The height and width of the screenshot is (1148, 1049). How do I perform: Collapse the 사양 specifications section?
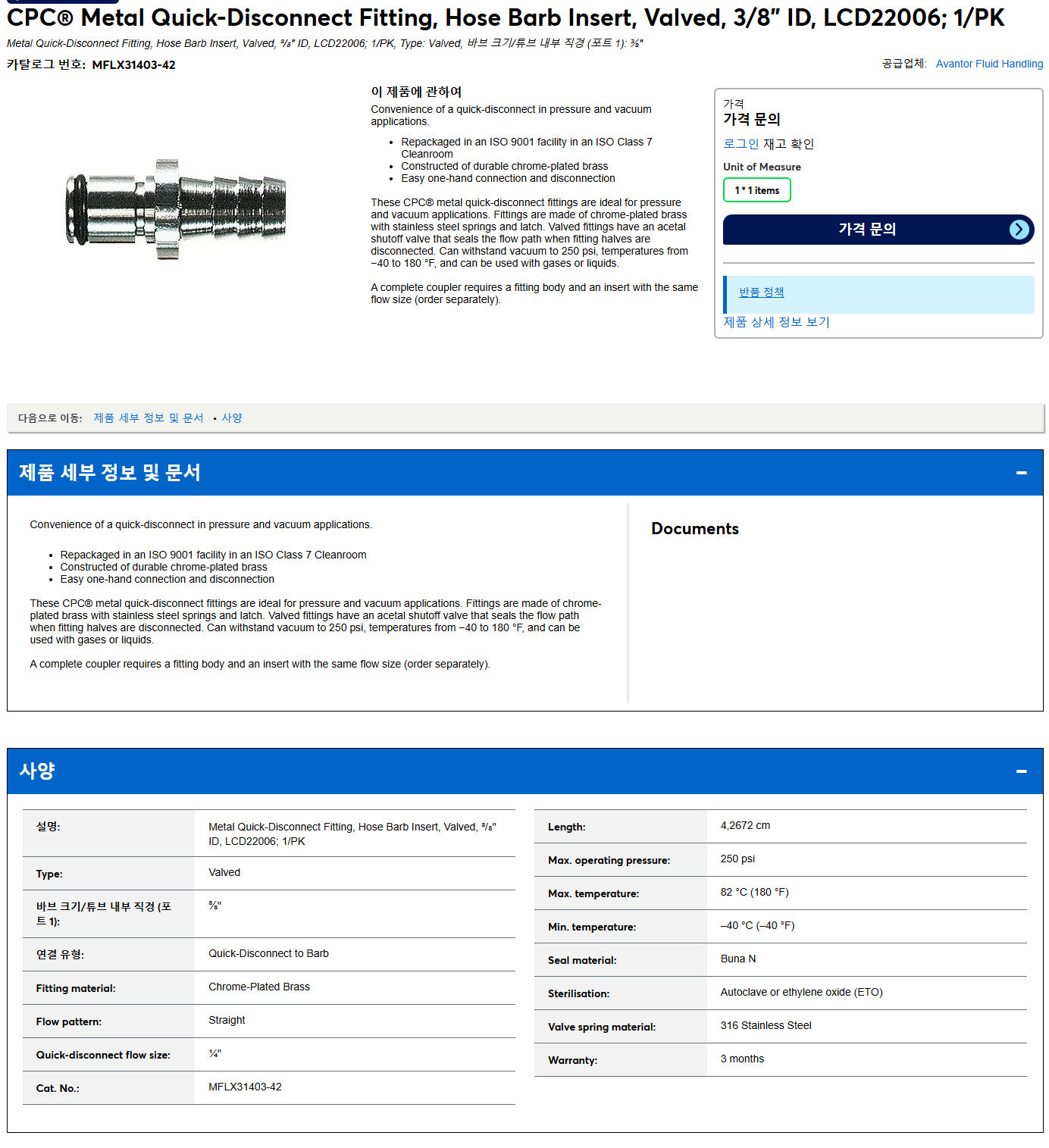coord(1021,771)
